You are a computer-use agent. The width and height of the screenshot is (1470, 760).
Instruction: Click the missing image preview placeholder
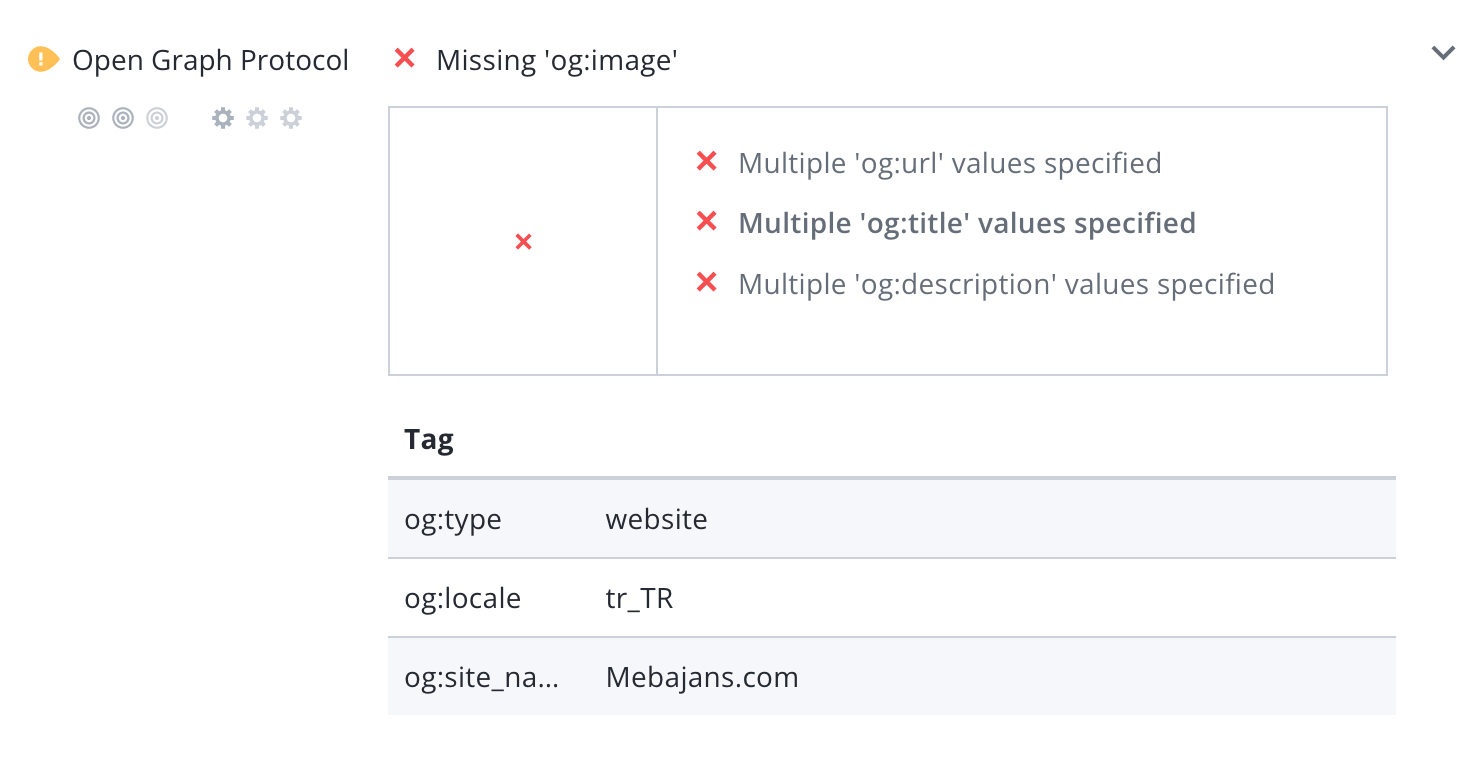click(523, 241)
